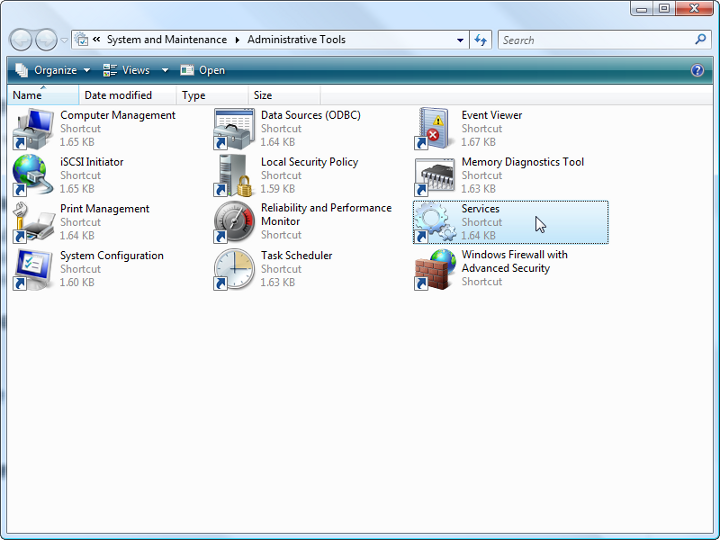The height and width of the screenshot is (540, 720).
Task: Select the Memory Diagnostics Tool chip icon
Action: [434, 177]
